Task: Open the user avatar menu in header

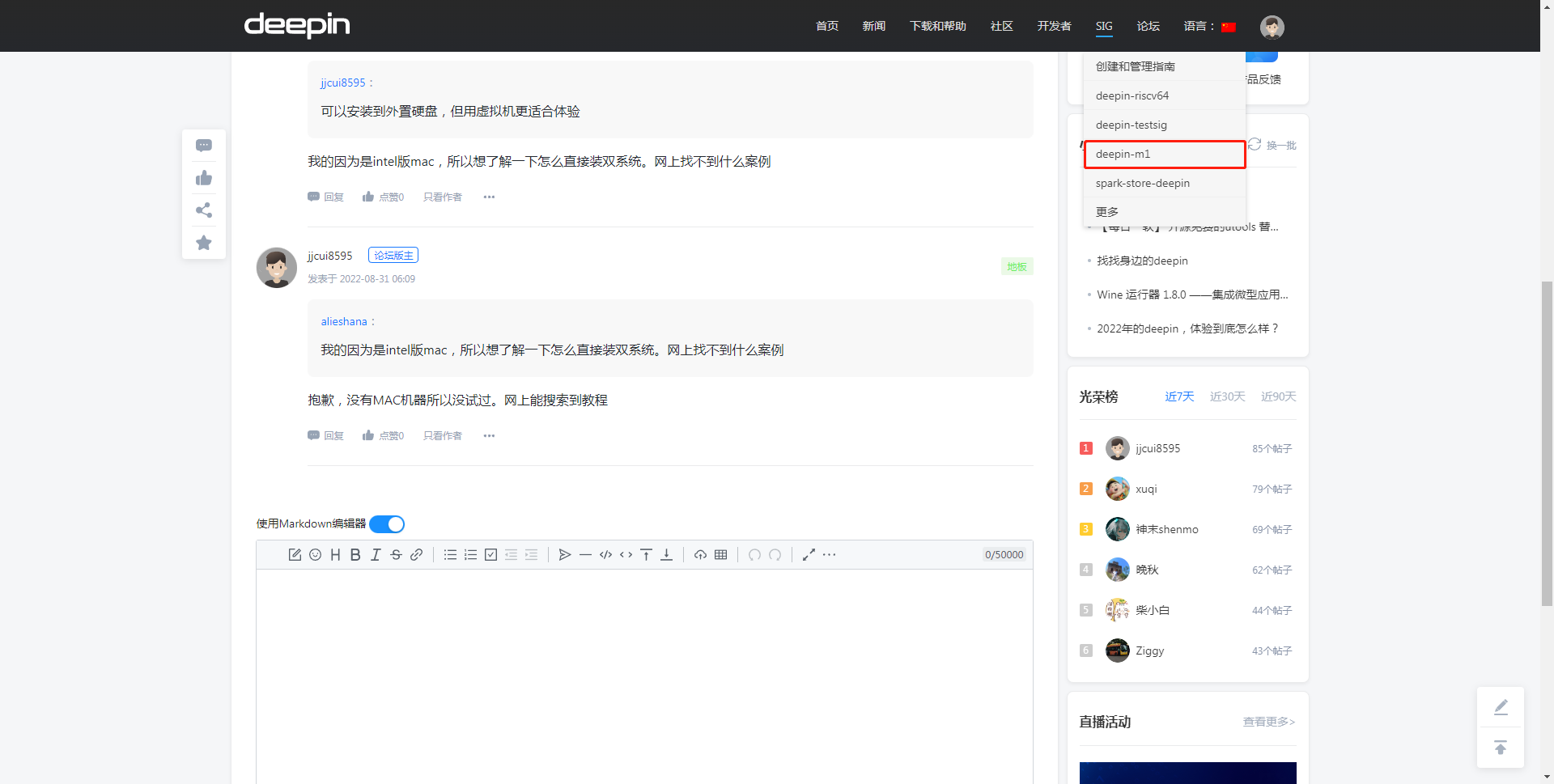Action: tap(1272, 27)
